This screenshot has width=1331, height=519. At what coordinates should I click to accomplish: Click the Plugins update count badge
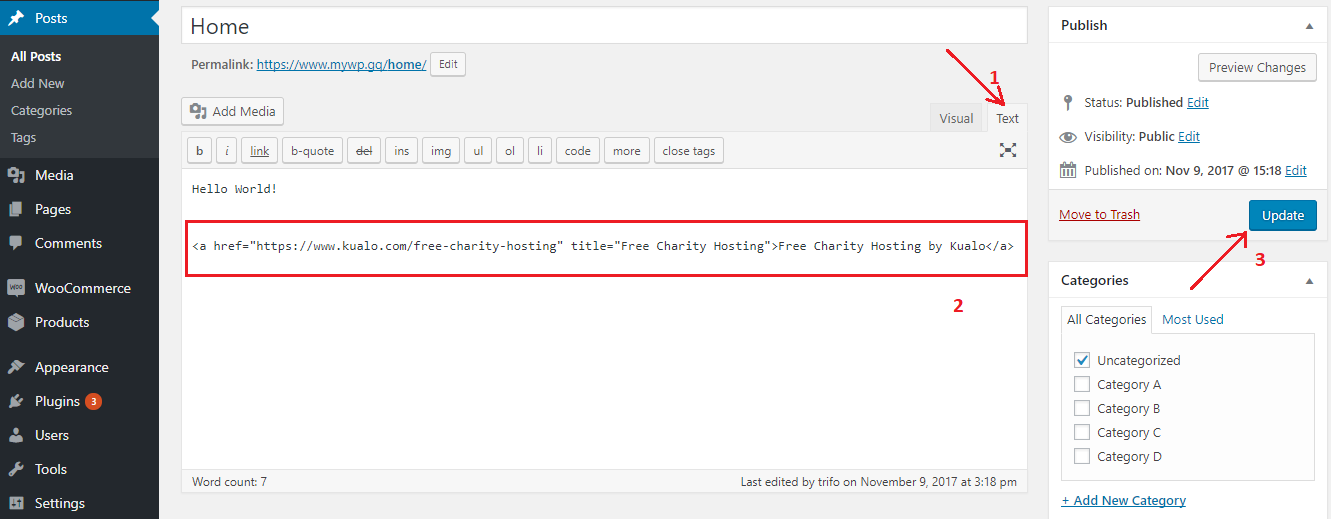[x=93, y=401]
